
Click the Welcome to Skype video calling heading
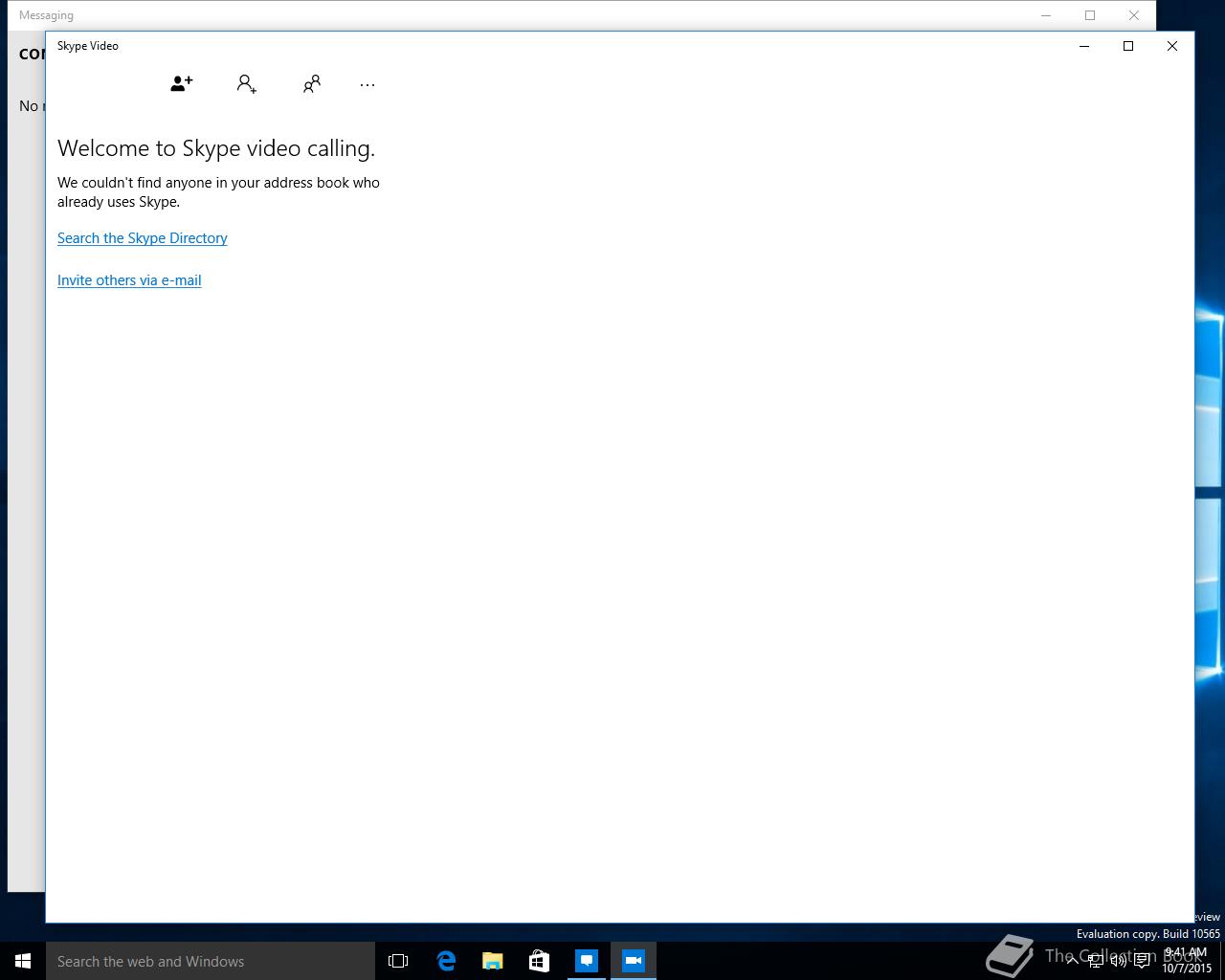pyautogui.click(x=216, y=148)
